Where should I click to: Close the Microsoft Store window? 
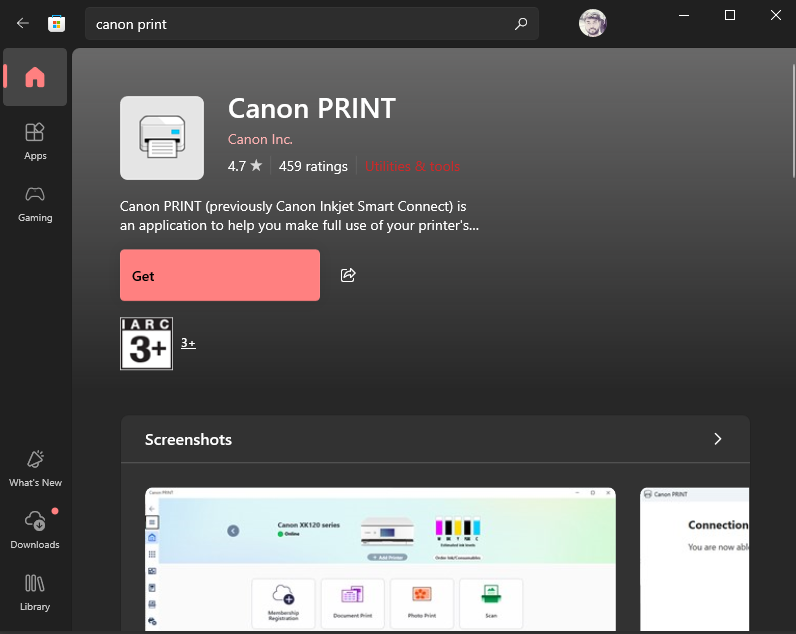(775, 15)
